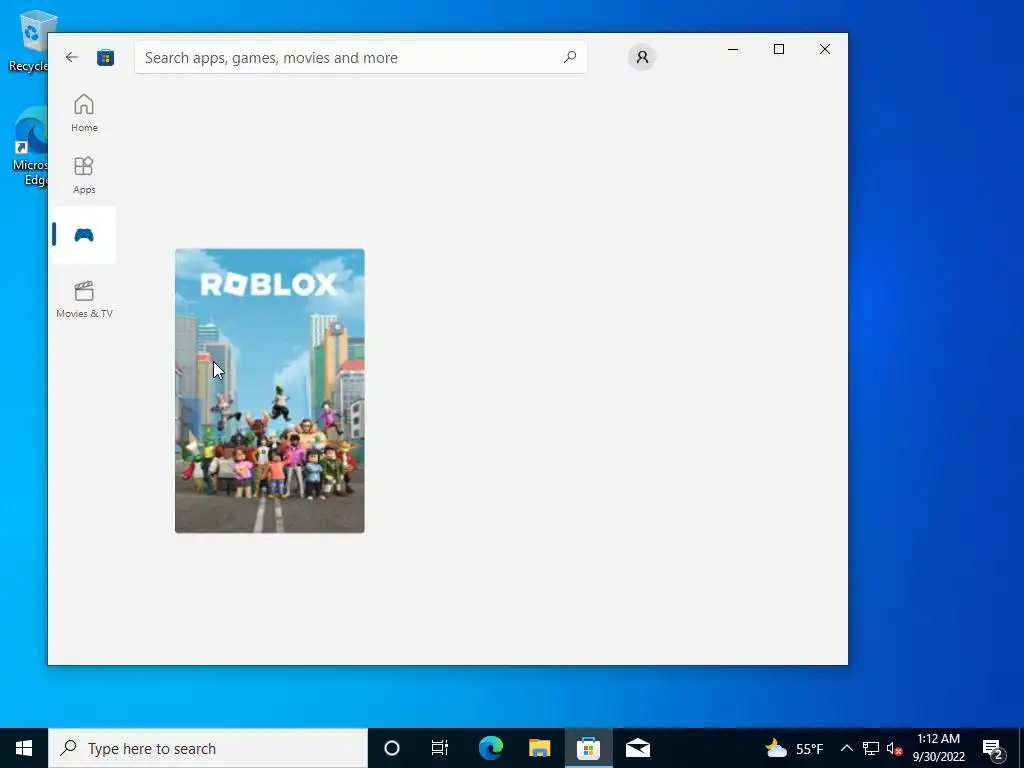Open the Movies & TV section
The image size is (1024, 768).
point(84,299)
